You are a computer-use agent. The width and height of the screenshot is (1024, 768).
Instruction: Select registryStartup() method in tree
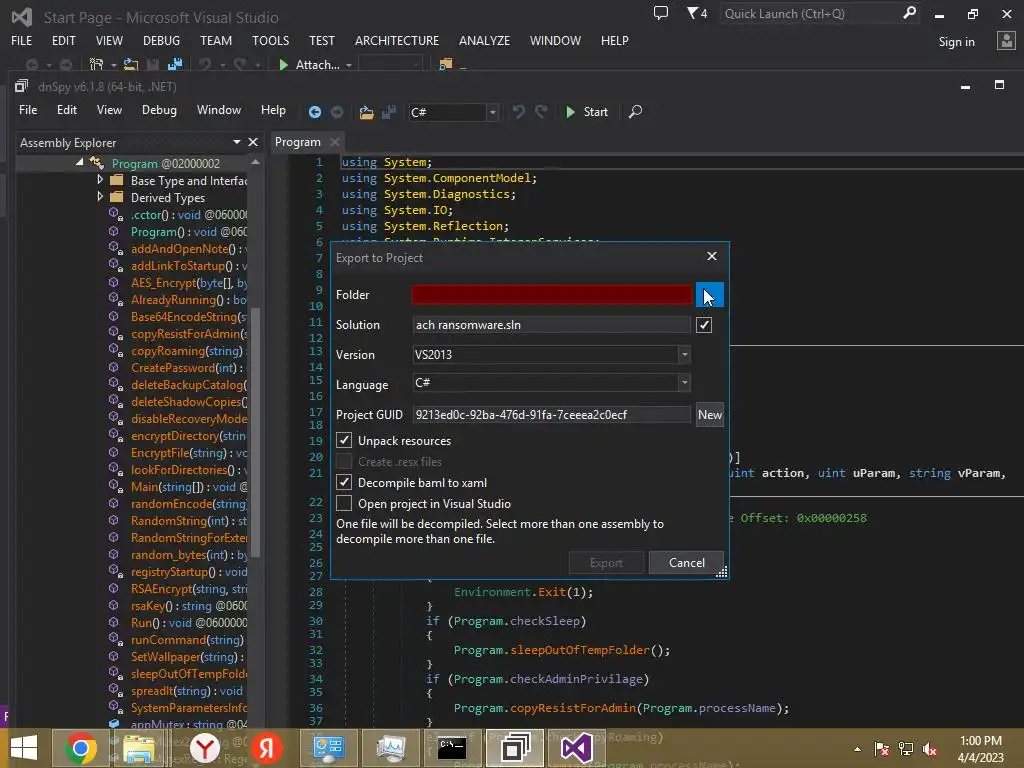[x=189, y=571]
